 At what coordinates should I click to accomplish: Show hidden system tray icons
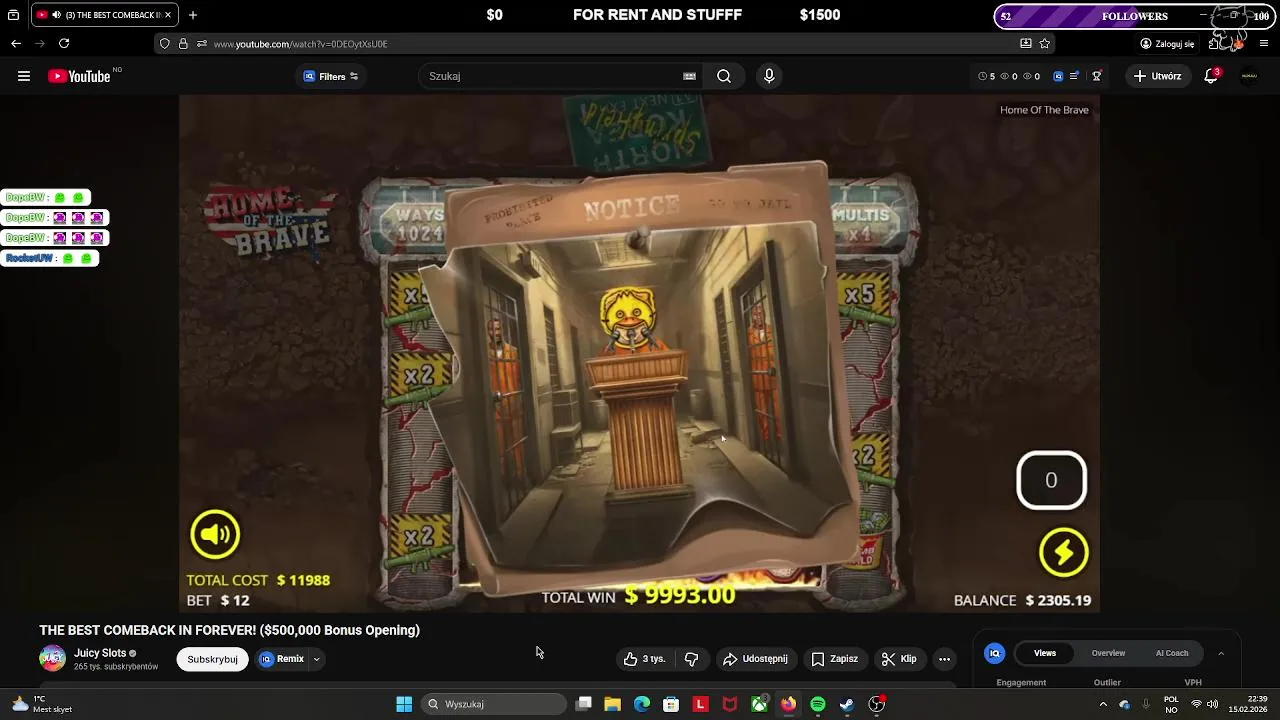click(x=1103, y=704)
